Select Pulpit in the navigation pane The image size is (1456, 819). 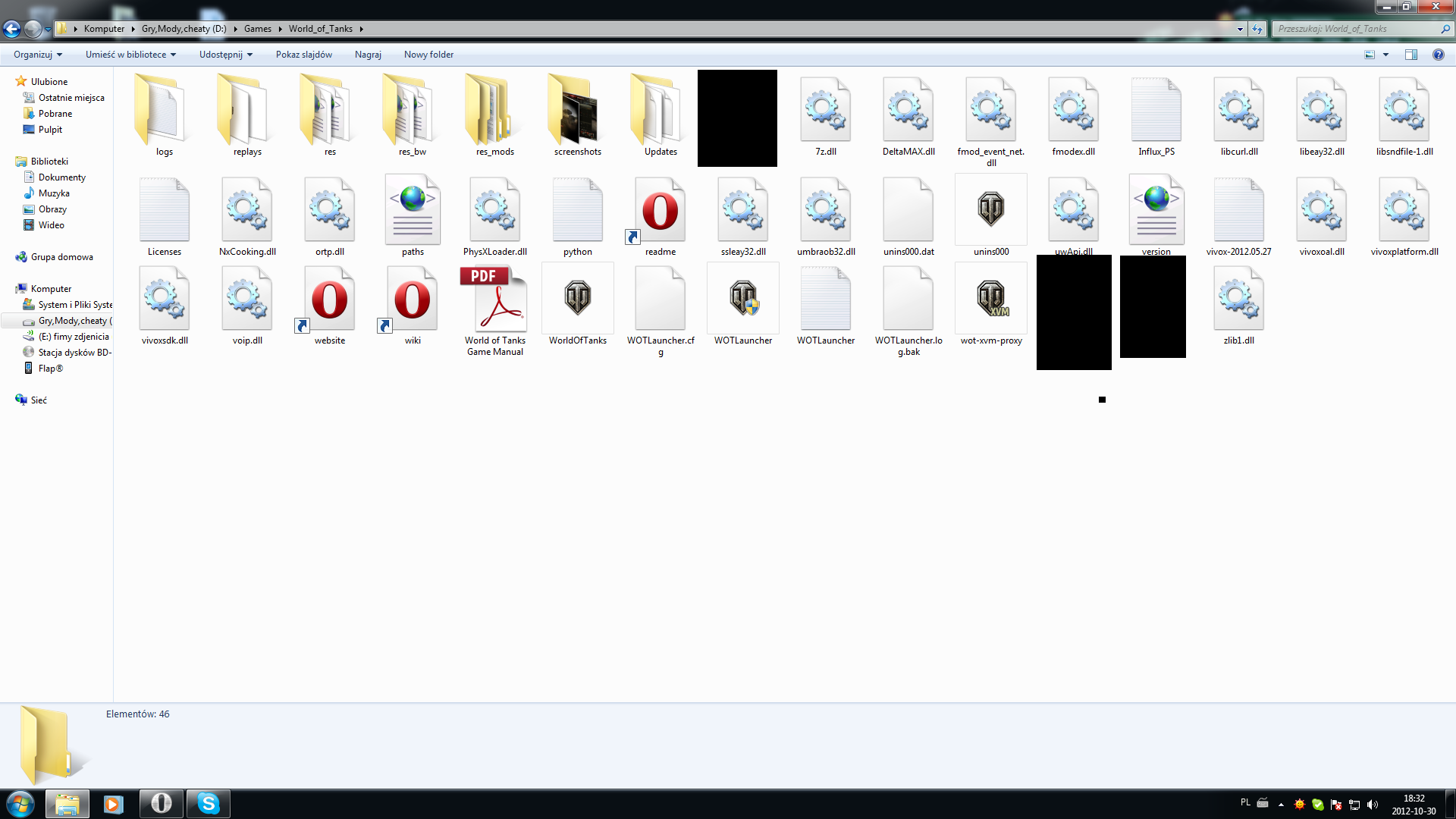click(50, 130)
